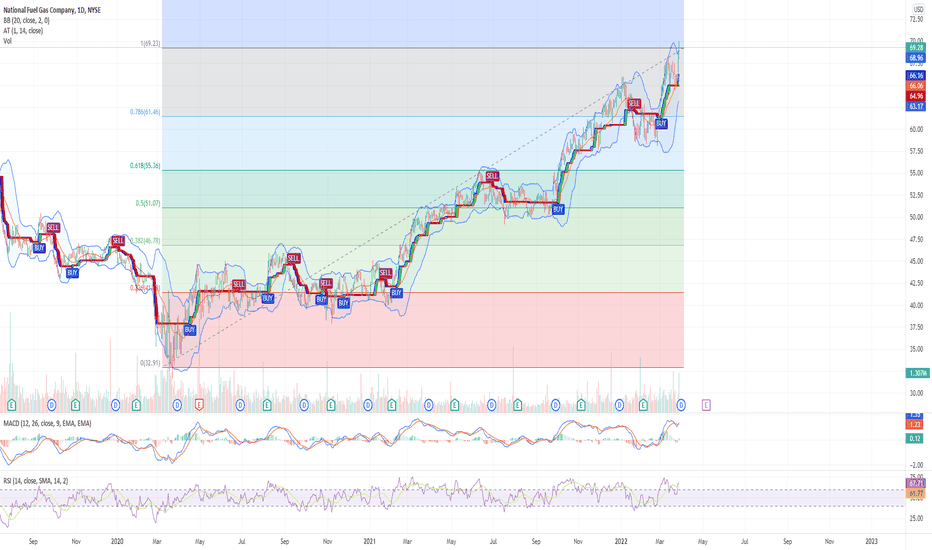Click the Fibonacci 0(32.91) level label
The image size is (932, 550).
[x=150, y=363]
